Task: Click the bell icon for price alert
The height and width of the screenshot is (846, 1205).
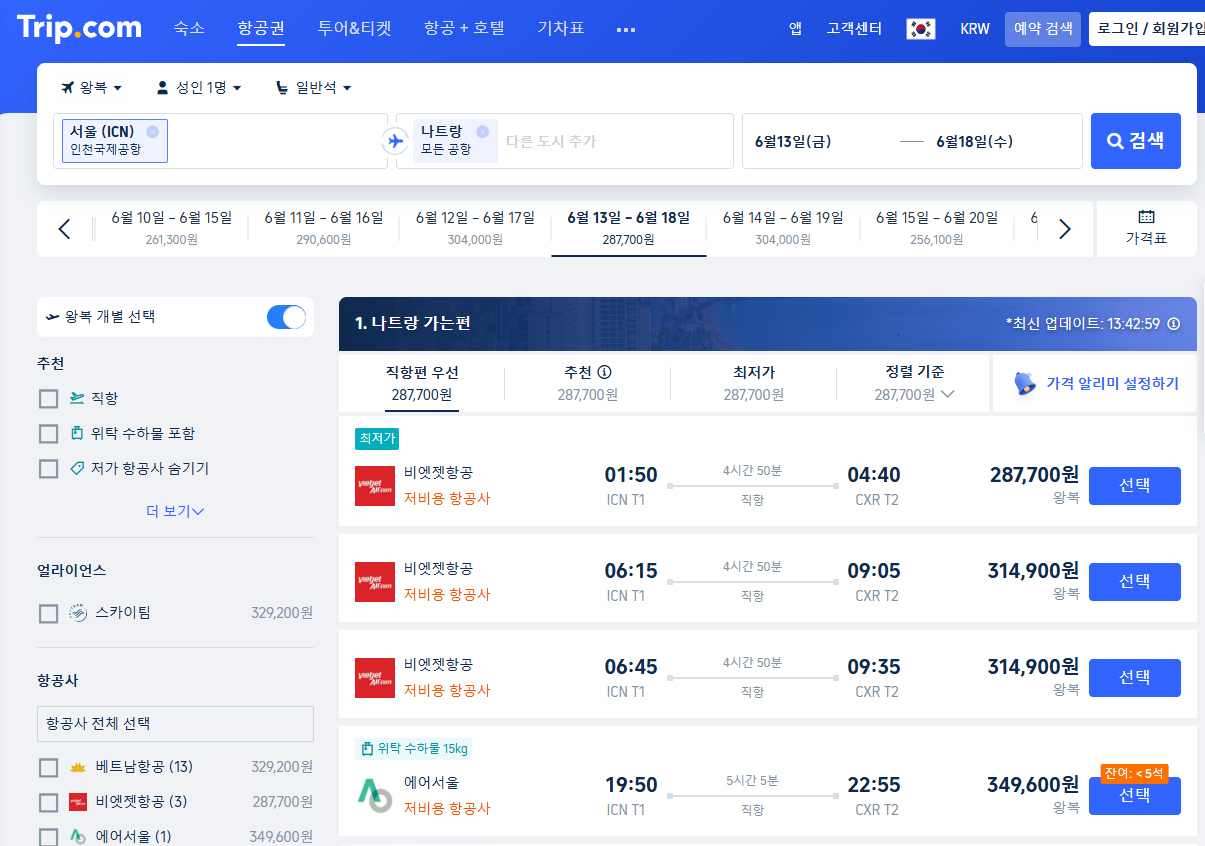Action: (1024, 383)
